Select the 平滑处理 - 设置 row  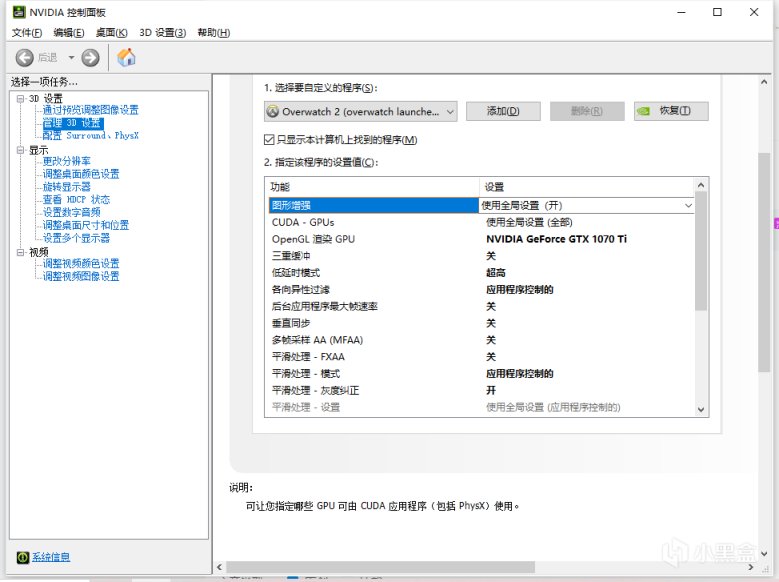point(481,408)
